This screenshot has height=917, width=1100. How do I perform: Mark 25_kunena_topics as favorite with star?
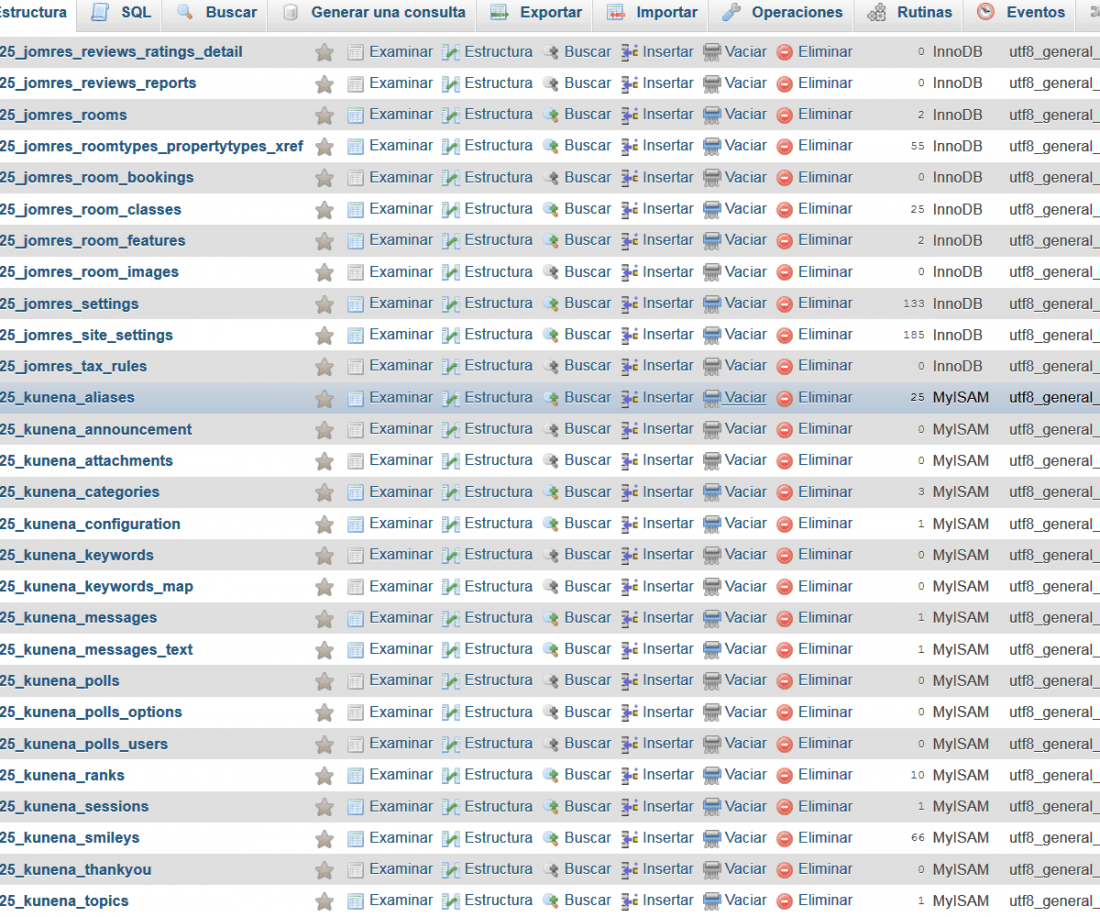(324, 902)
